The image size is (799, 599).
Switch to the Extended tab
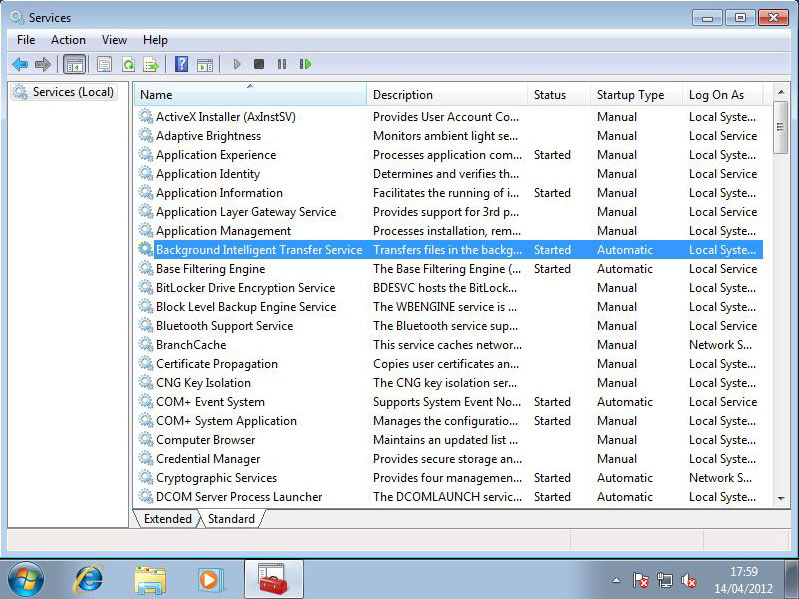[168, 519]
